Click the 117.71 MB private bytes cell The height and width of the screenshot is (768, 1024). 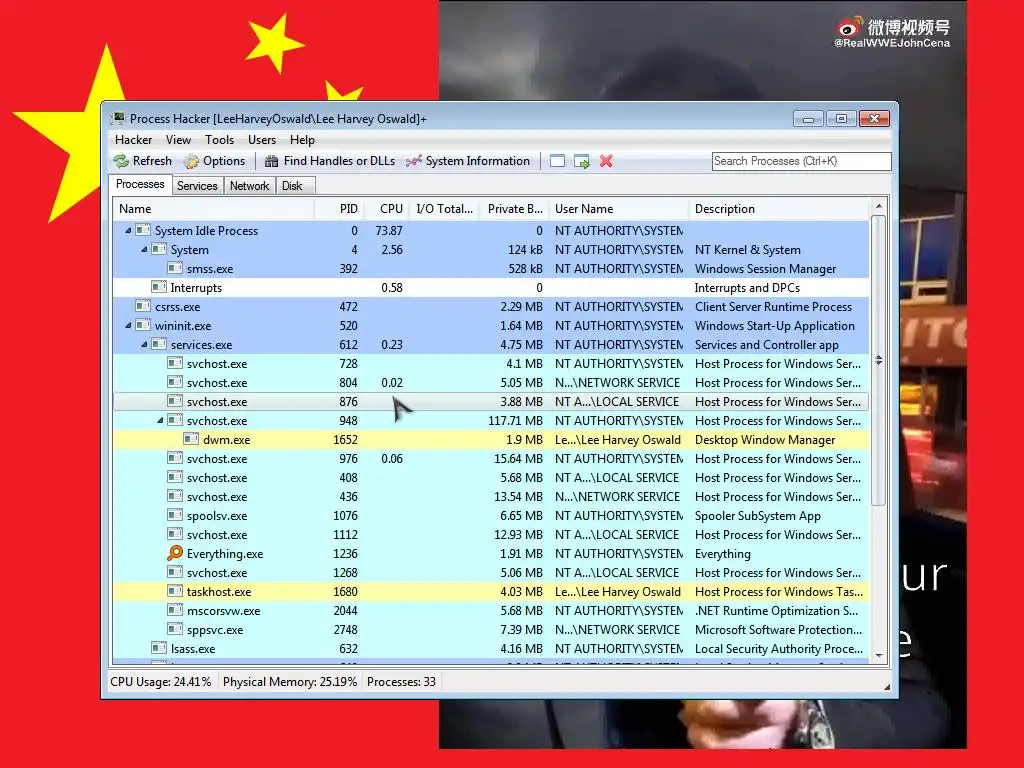click(515, 421)
